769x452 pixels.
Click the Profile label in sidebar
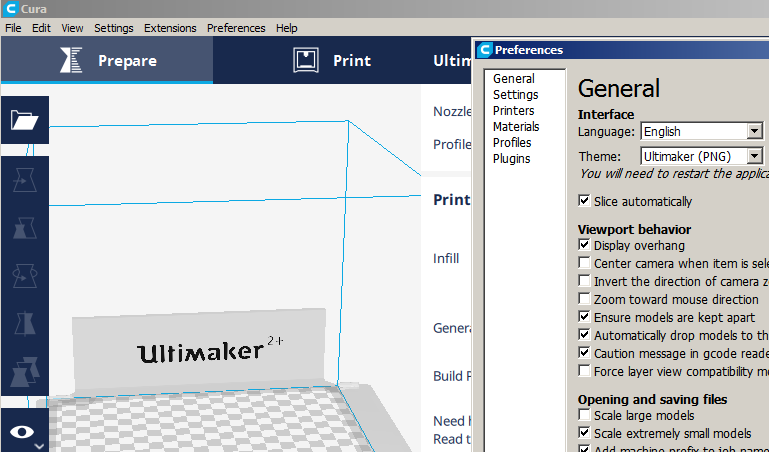(x=452, y=144)
